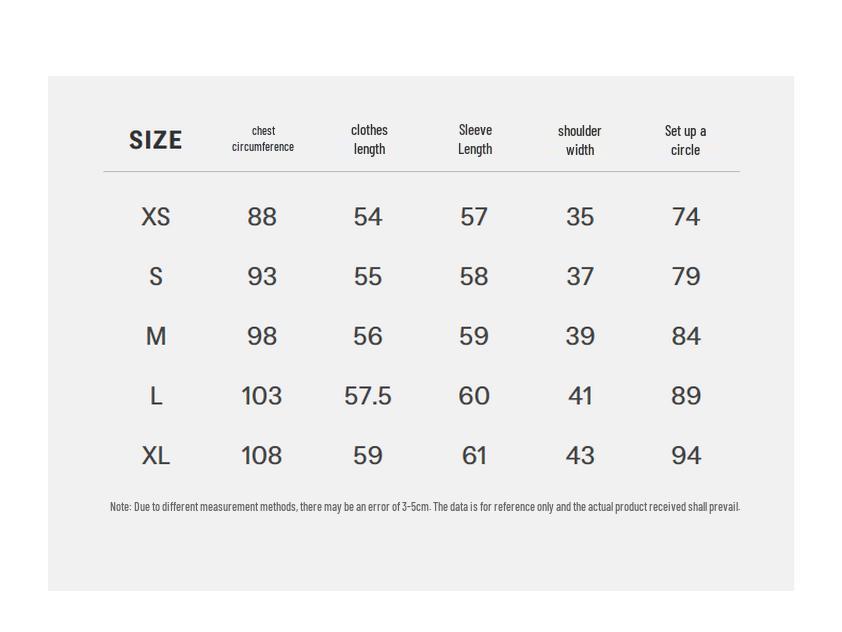Select the Set up a circle header

[685, 140]
